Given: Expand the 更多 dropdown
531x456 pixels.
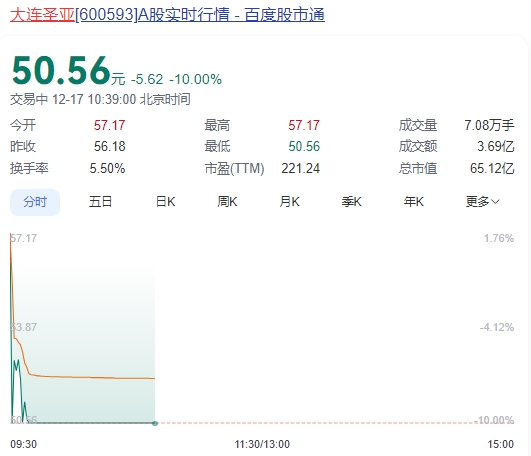Looking at the screenshot, I should 482,202.
